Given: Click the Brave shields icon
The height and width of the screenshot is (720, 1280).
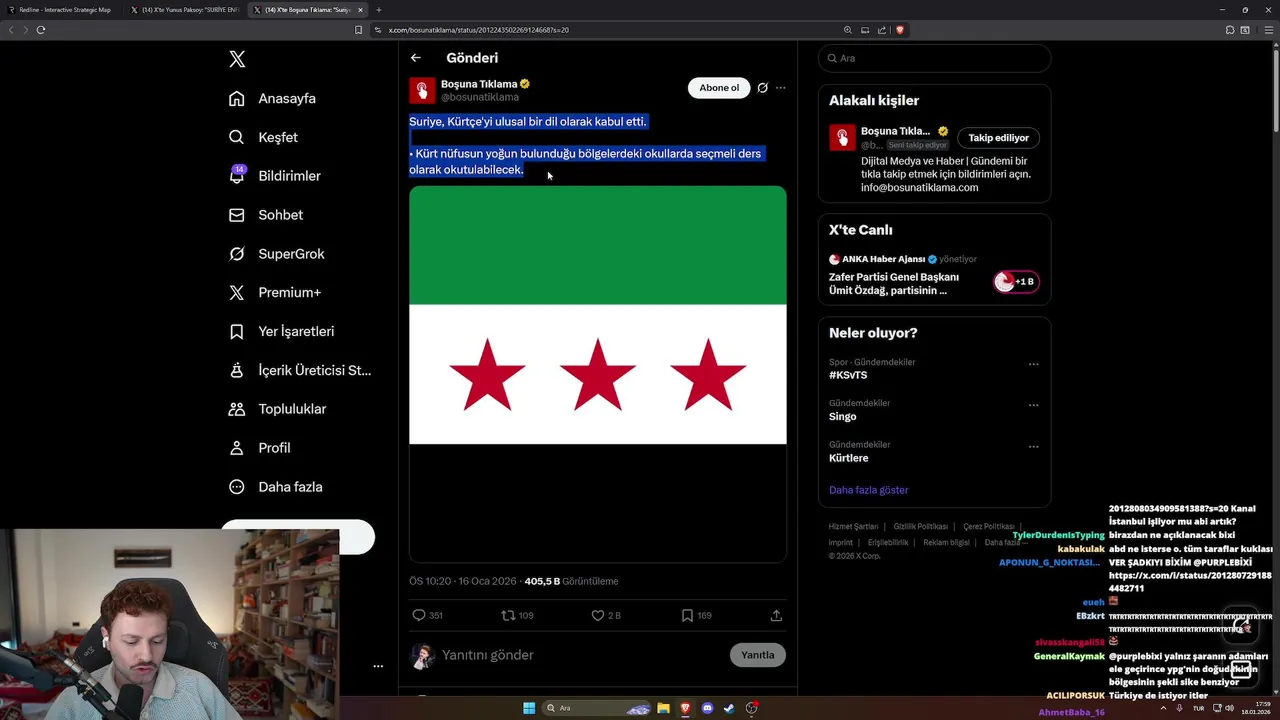Looking at the screenshot, I should coord(900,30).
